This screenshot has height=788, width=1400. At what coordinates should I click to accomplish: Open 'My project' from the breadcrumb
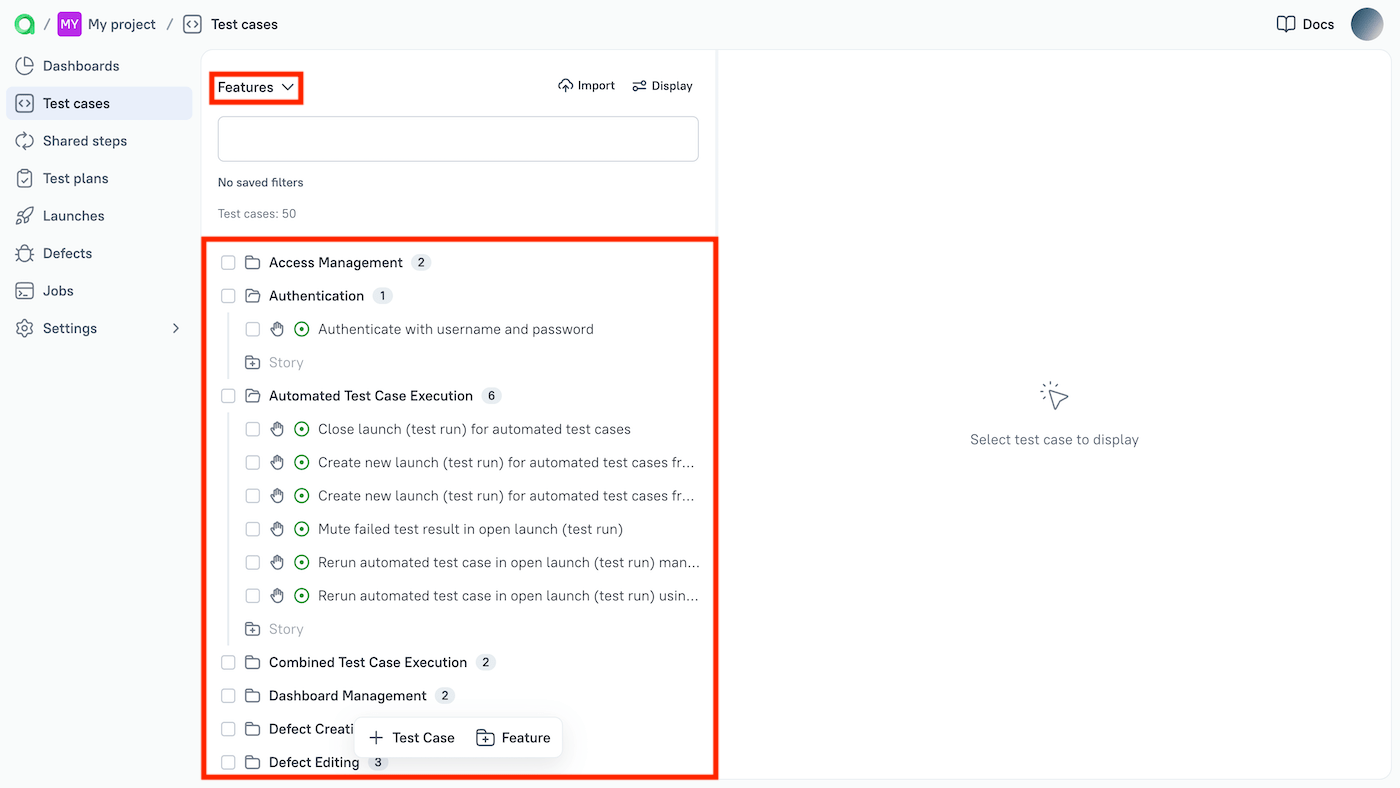tap(122, 23)
